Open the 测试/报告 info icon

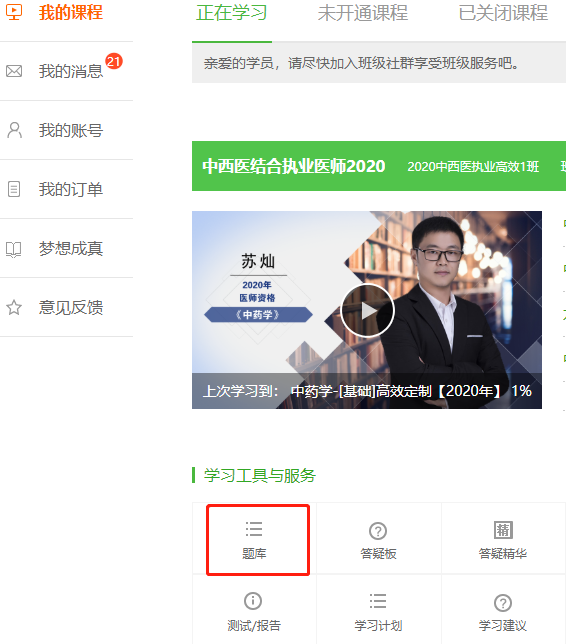click(253, 601)
